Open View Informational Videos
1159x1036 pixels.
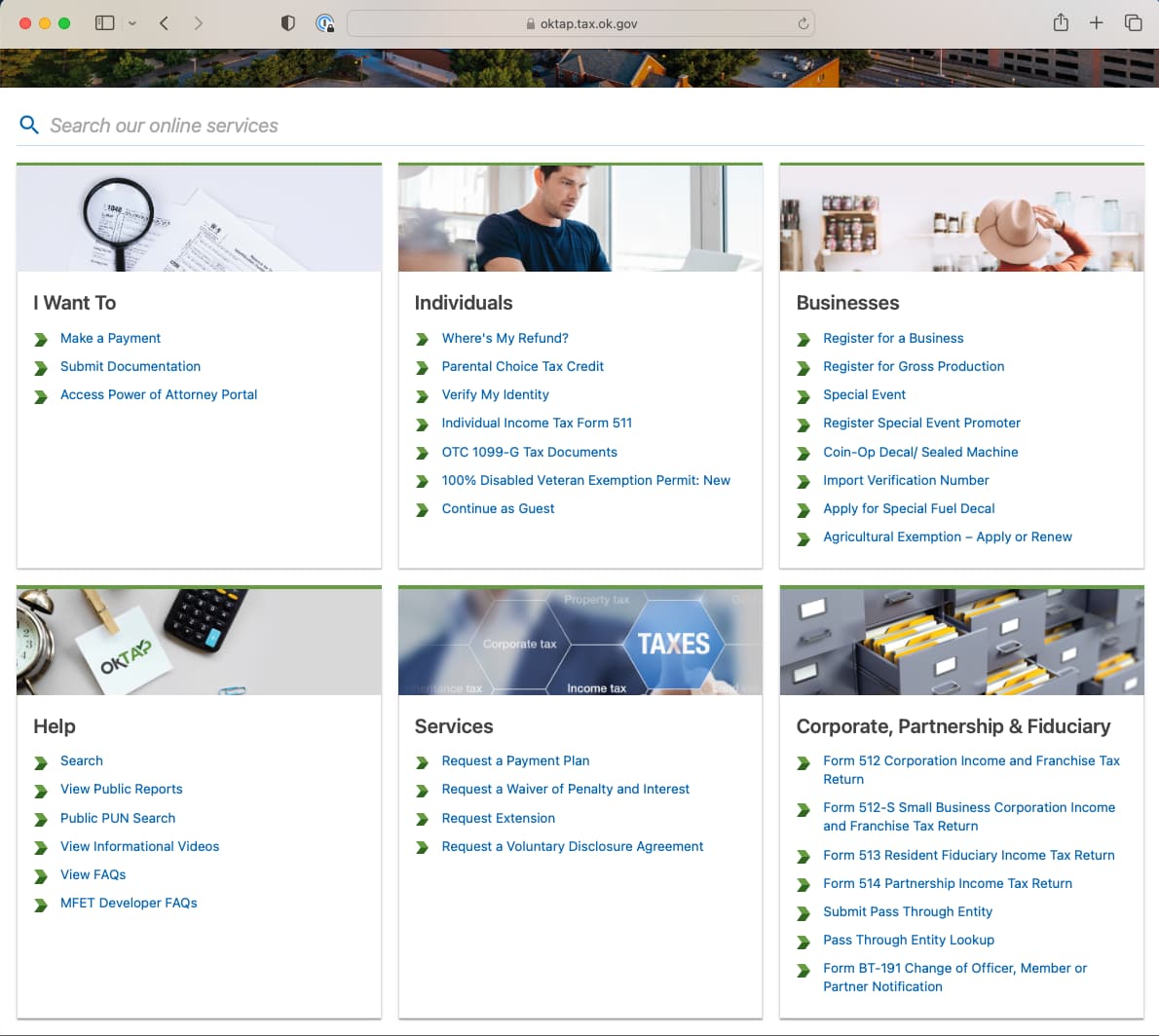point(139,846)
